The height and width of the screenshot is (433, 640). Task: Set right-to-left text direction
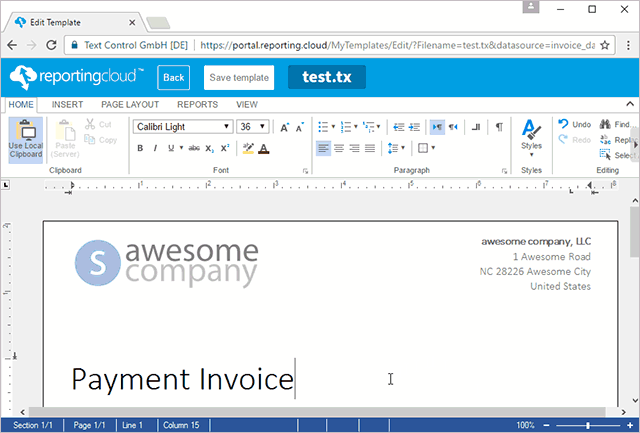click(453, 127)
